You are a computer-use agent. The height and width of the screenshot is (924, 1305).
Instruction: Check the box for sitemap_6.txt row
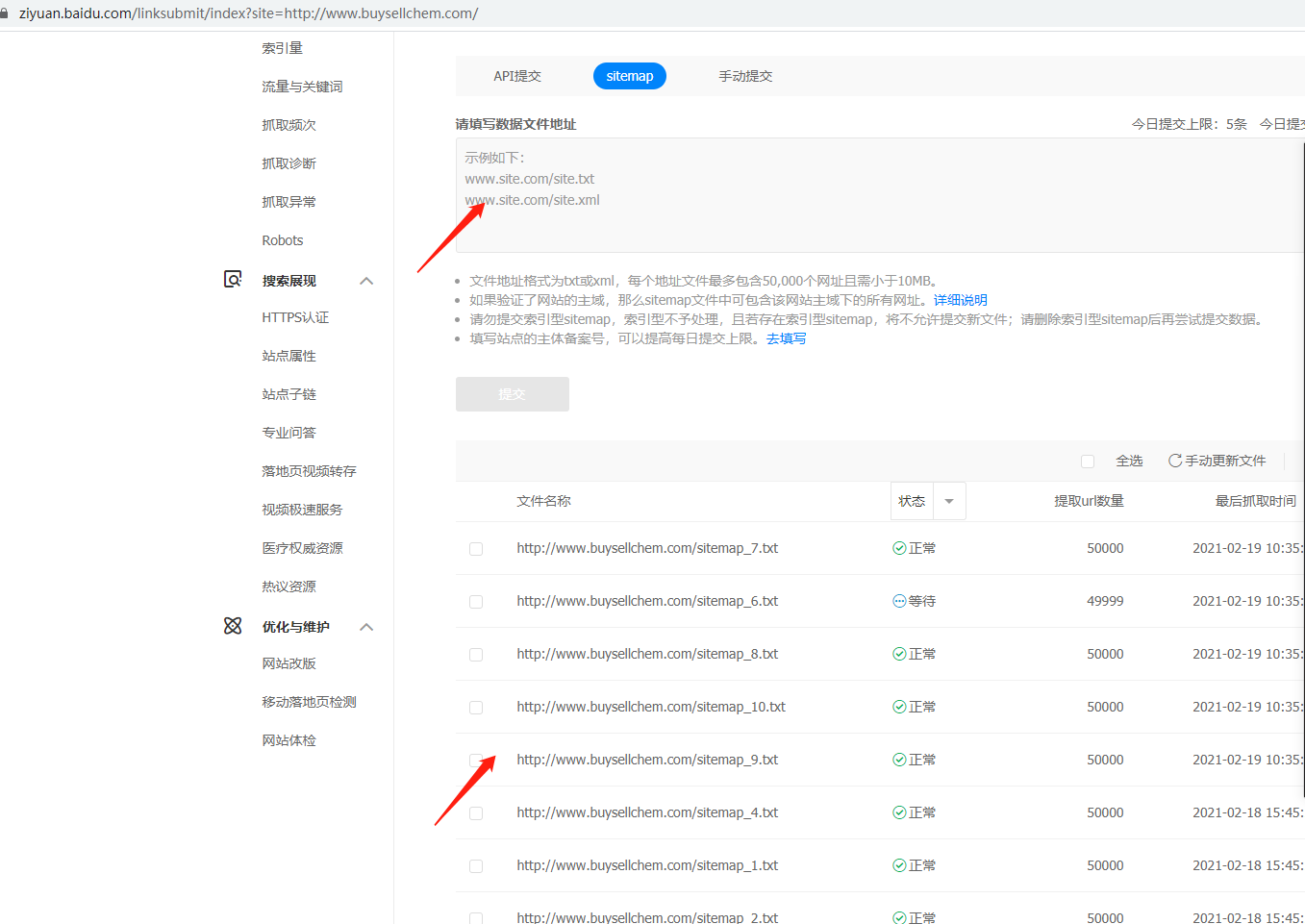click(476, 602)
